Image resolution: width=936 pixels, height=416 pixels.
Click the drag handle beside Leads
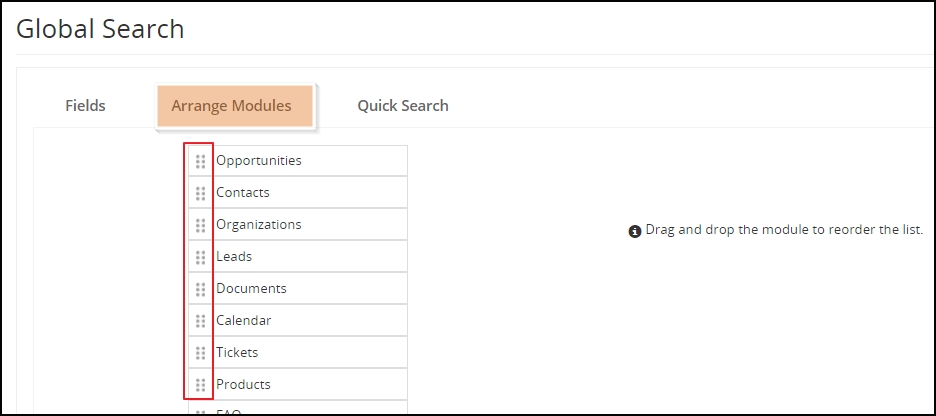click(201, 257)
